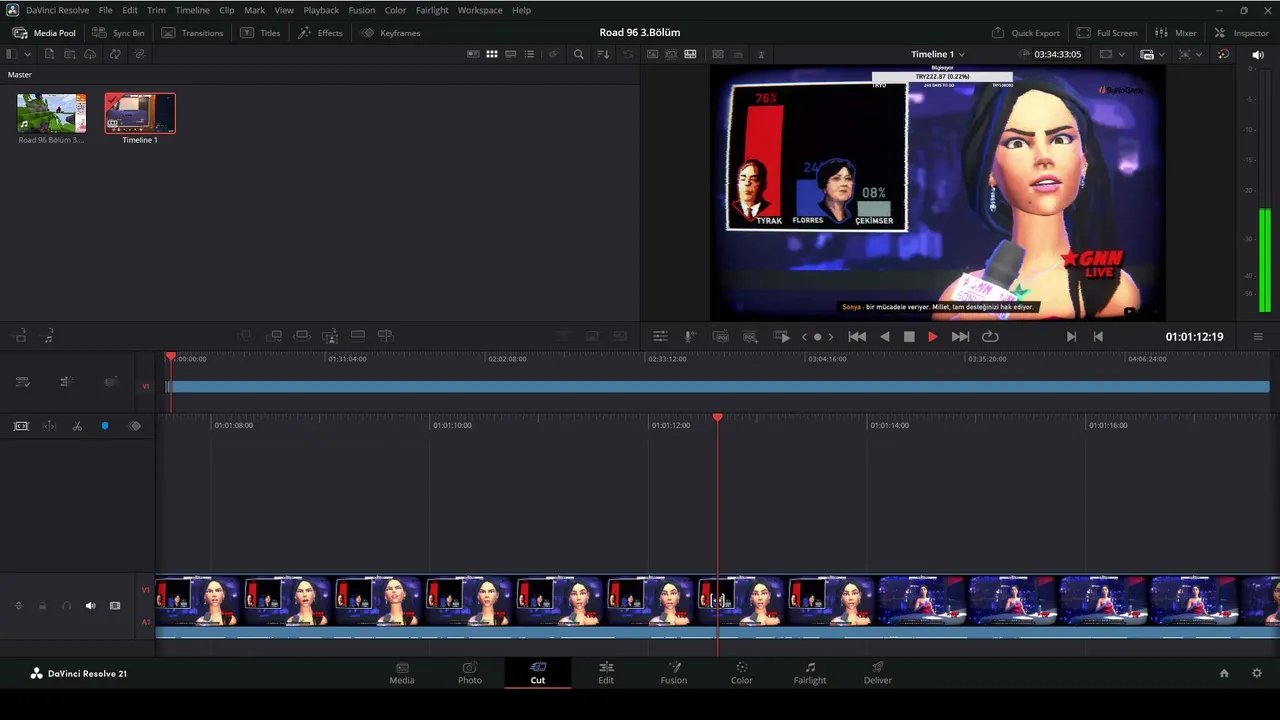Open the Playback menu
Screen dimensions: 1280x720
point(321,10)
